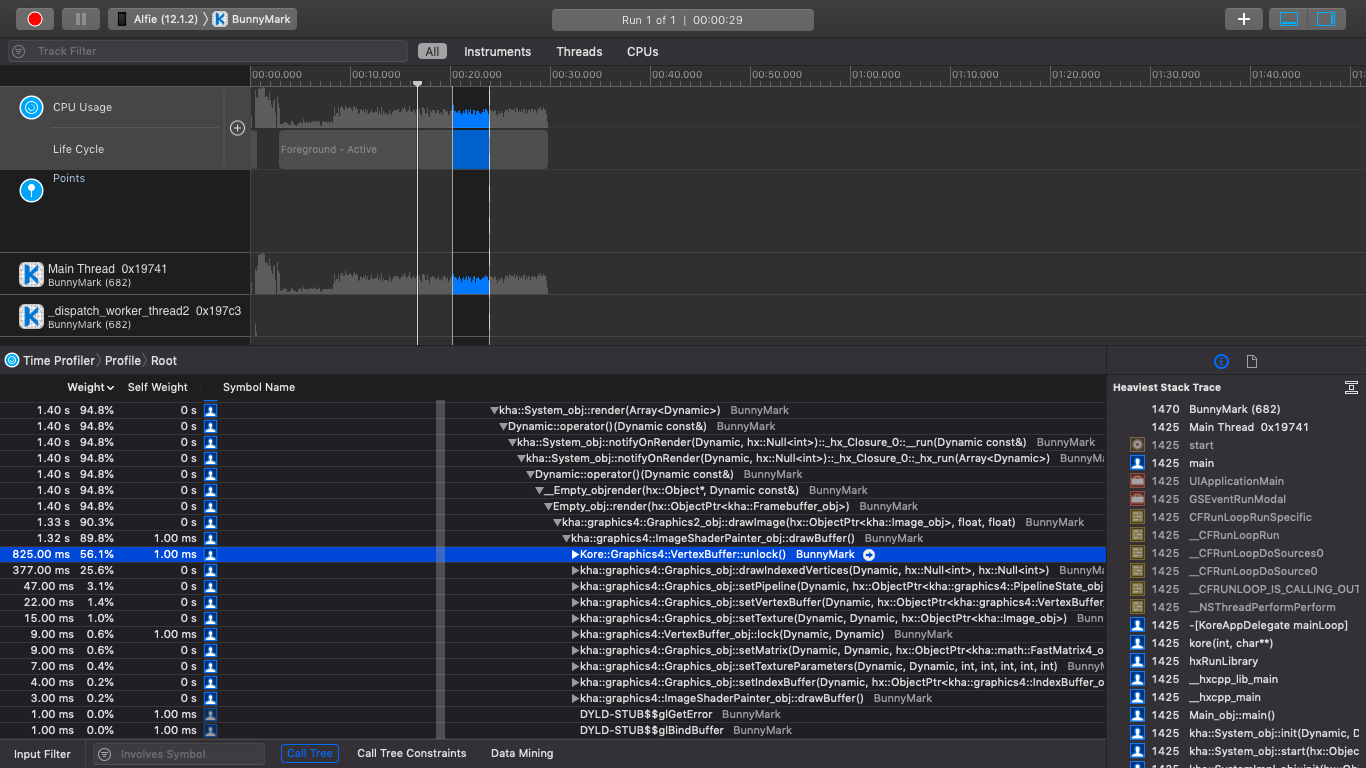This screenshot has width=1366, height=768.
Task: Select the All track tab
Action: coord(432,52)
